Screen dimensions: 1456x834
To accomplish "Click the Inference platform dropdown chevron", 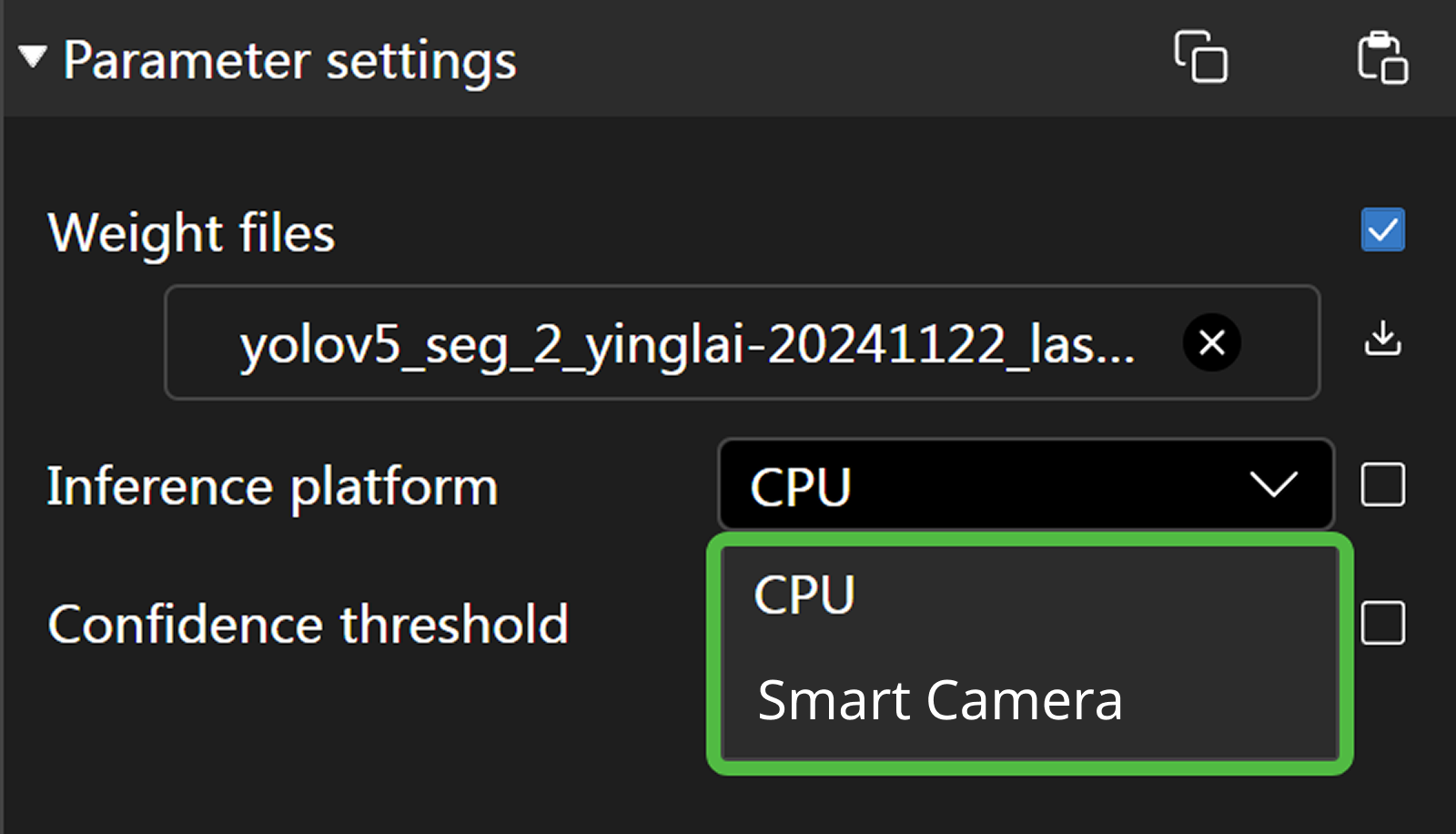I will (x=1273, y=484).
